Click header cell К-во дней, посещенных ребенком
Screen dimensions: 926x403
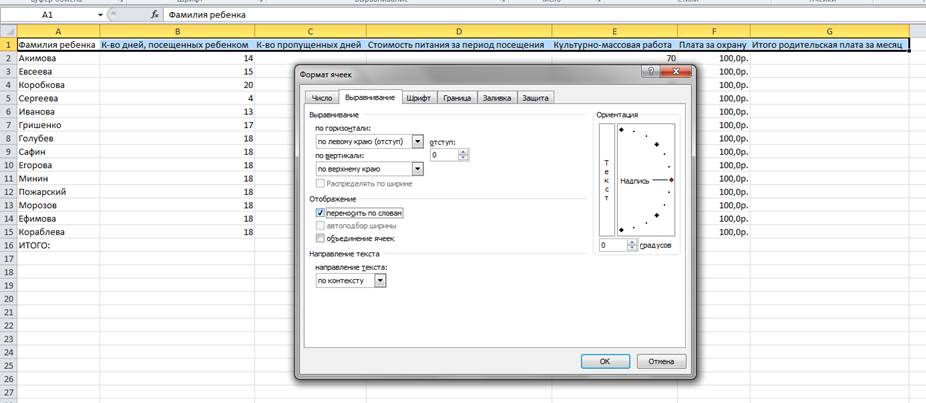(x=177, y=45)
